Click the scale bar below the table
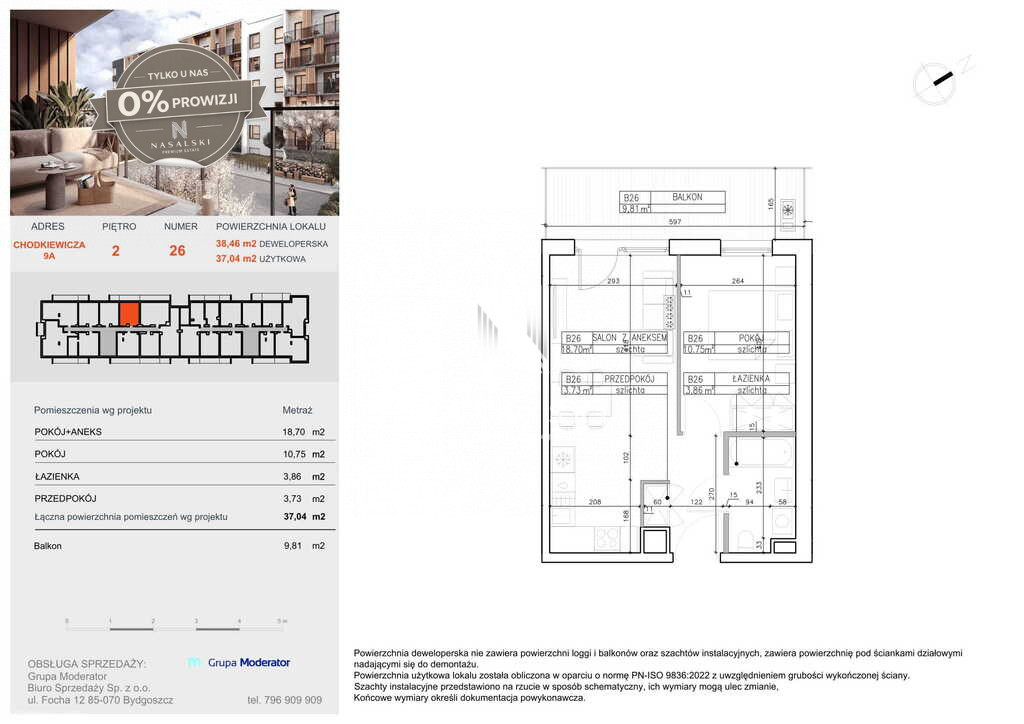1024x724 pixels. click(176, 625)
